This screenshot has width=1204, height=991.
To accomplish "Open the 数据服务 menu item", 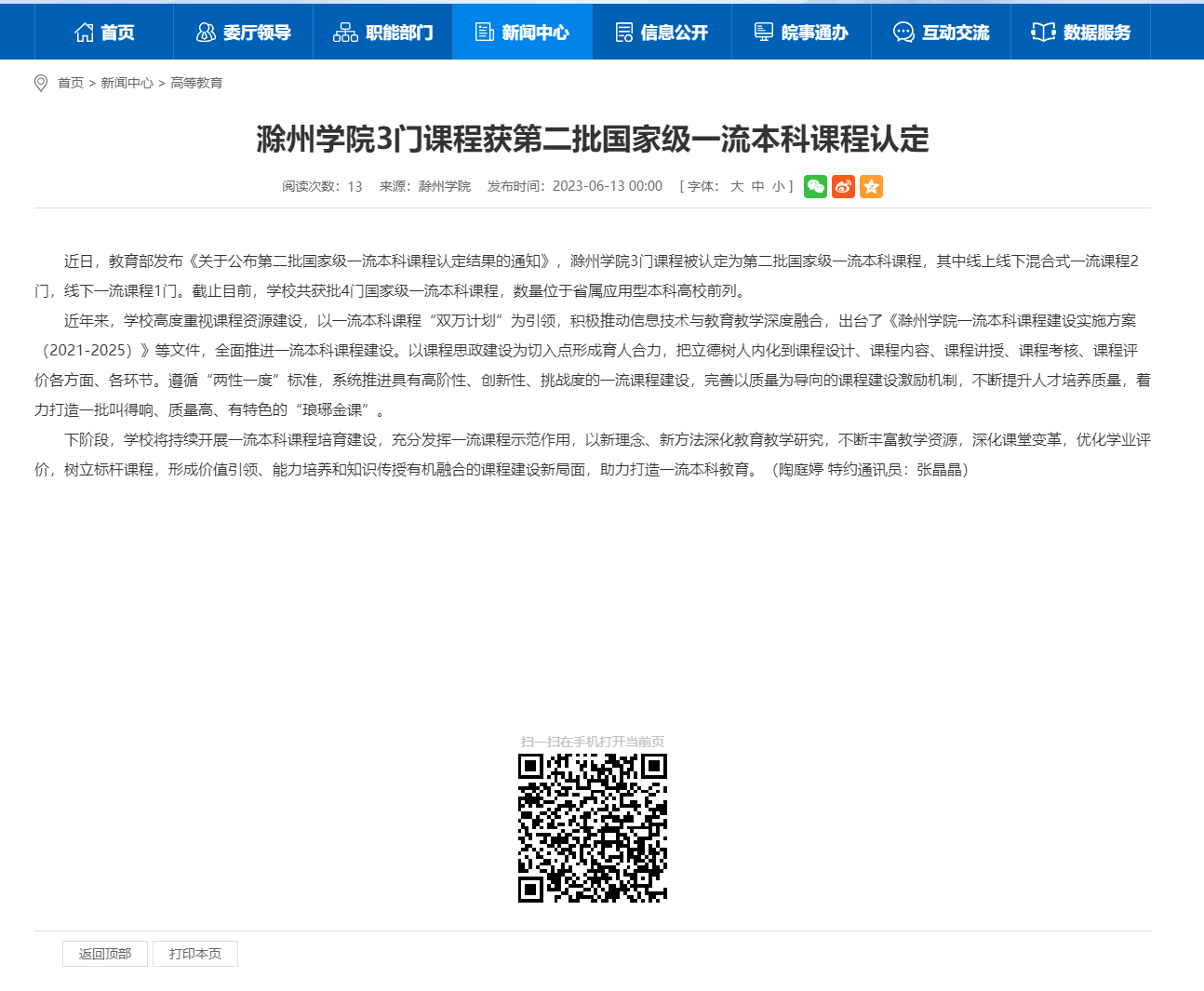I will (1081, 32).
